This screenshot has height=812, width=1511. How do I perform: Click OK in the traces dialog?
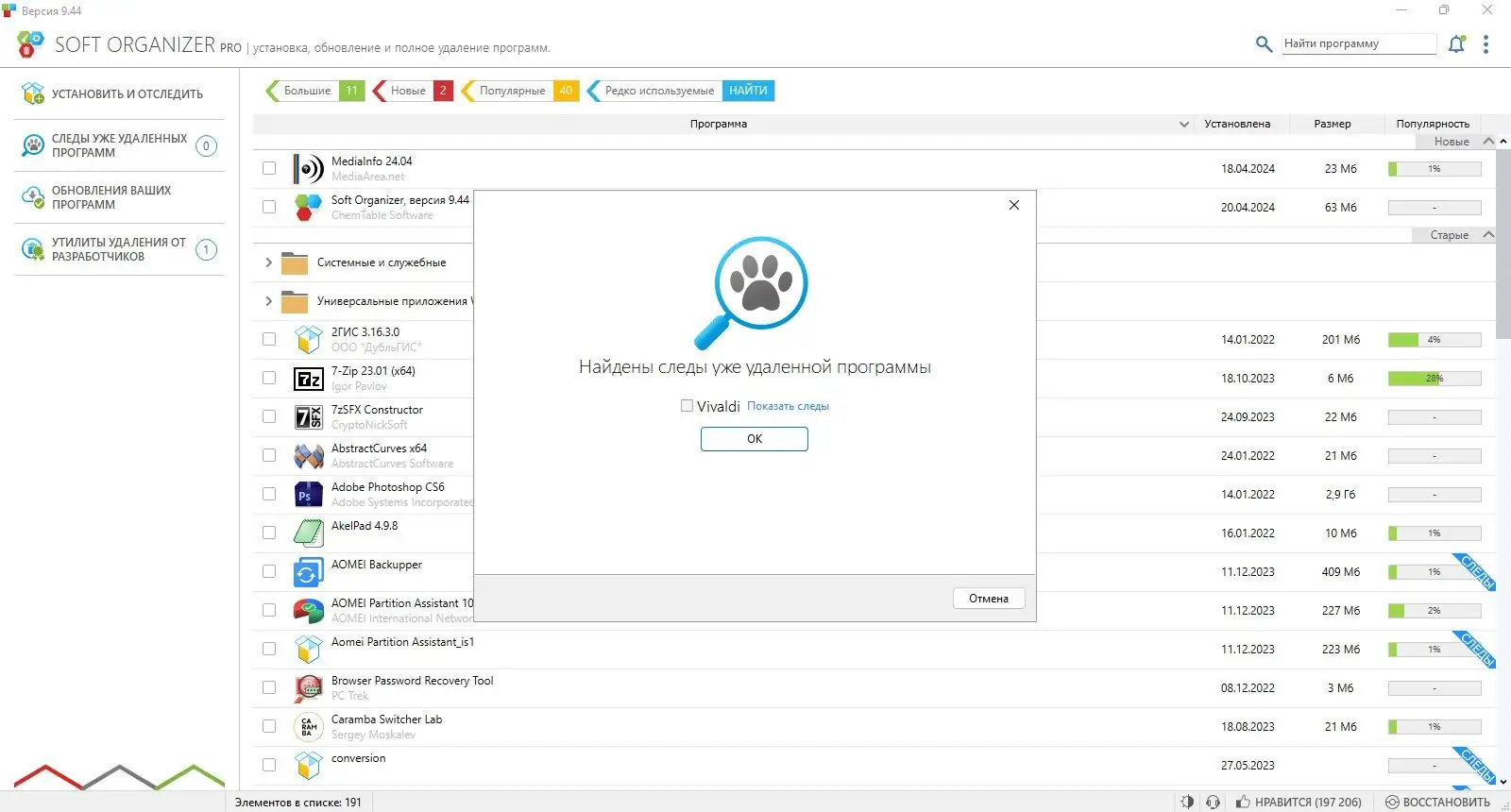[755, 439]
